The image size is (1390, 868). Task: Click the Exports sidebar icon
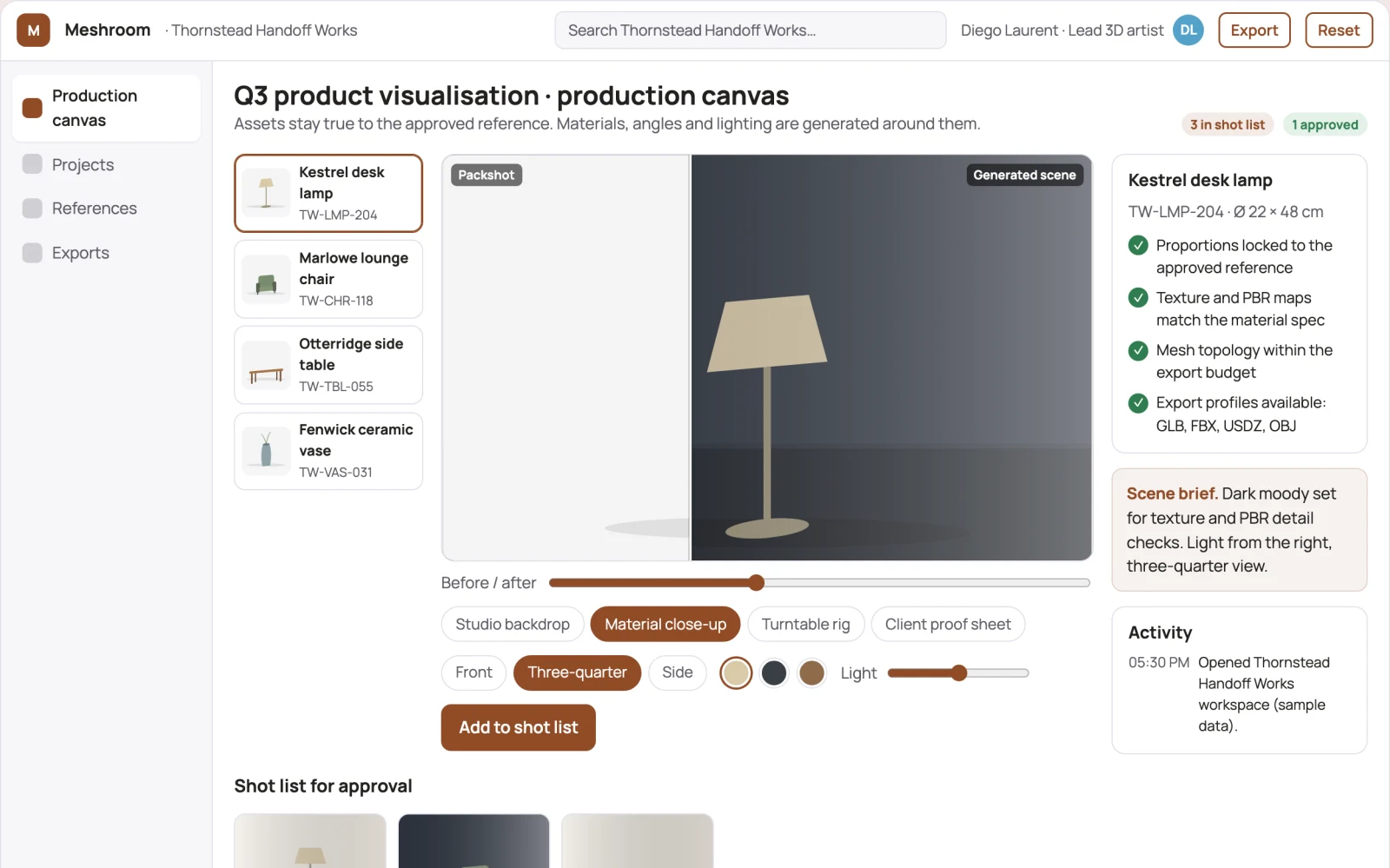point(32,253)
